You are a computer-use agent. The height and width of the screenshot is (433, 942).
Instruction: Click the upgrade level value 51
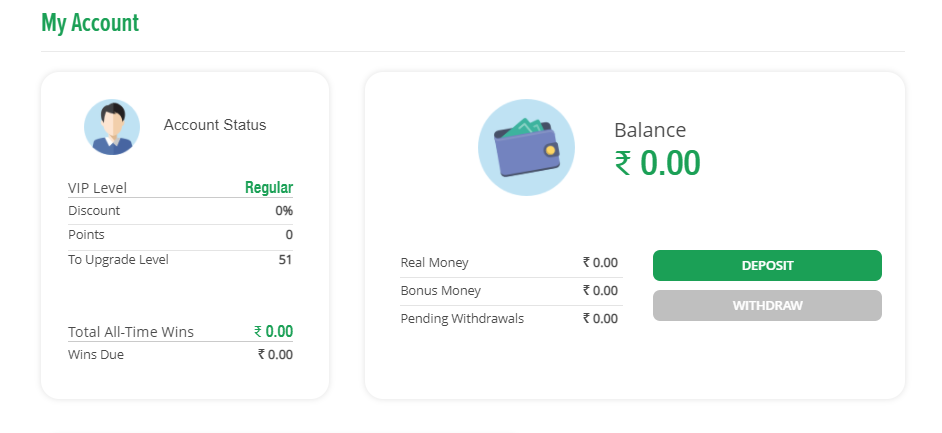(285, 260)
